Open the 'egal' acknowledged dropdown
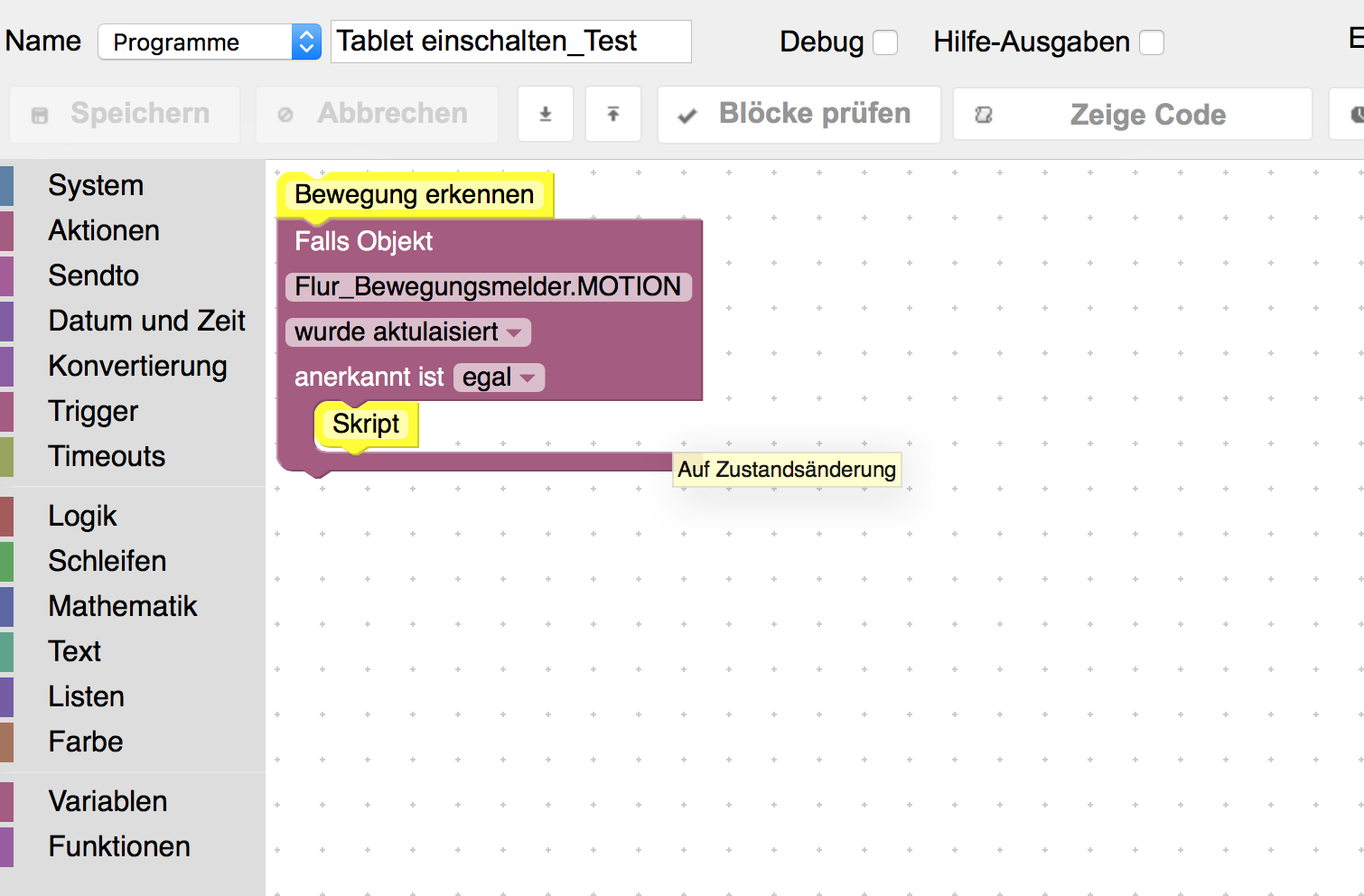Screen dimensions: 1364x896 point(499,378)
